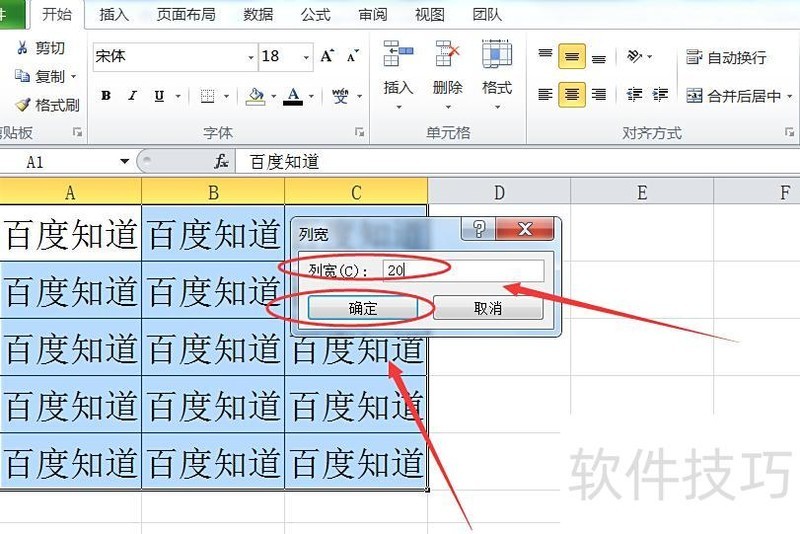800x534 pixels.
Task: Open the Clipboard group dialog launcher
Action: [x=77, y=133]
